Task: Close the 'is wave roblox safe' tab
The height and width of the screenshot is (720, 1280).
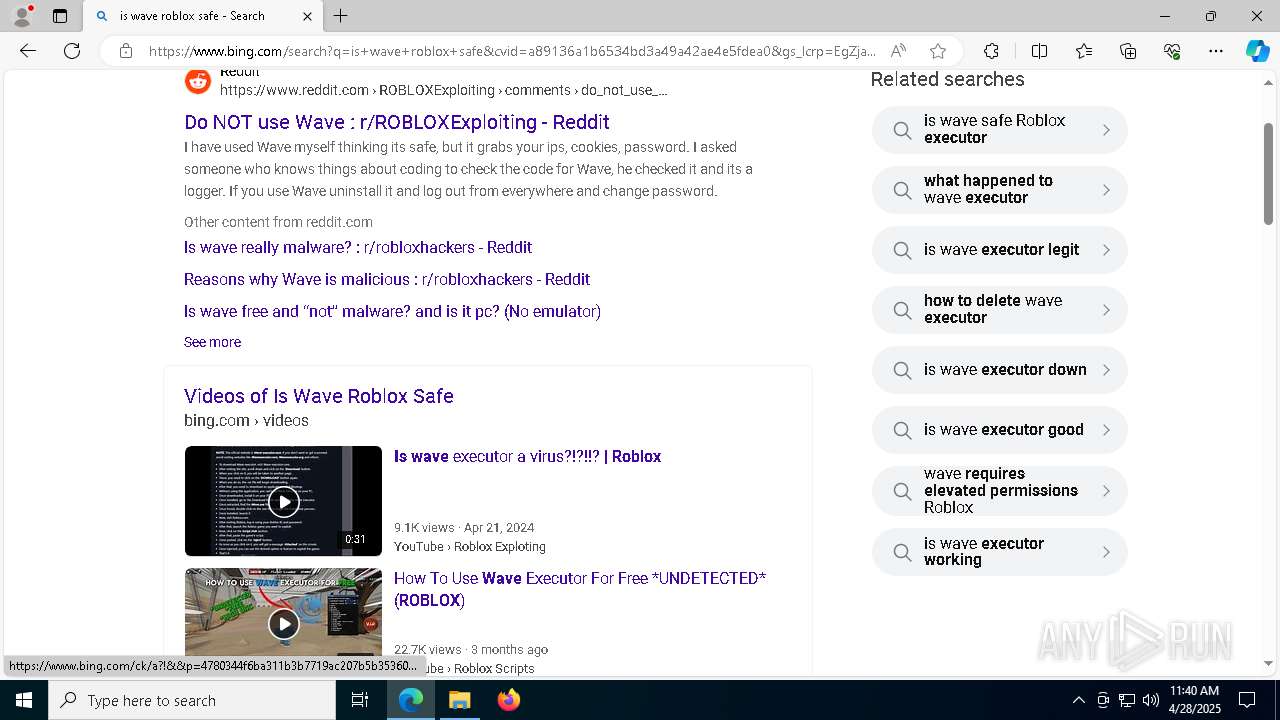Action: (307, 16)
